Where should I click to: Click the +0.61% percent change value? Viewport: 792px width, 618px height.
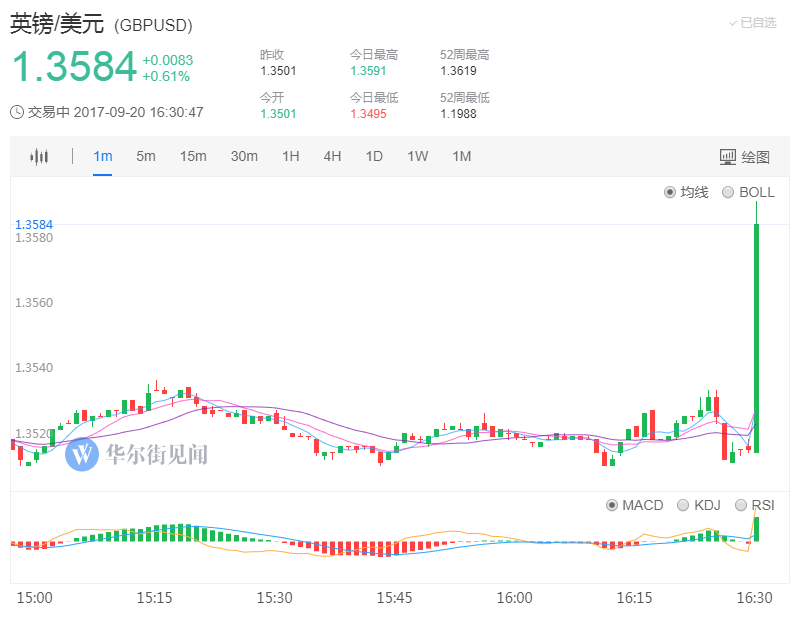coord(166,76)
